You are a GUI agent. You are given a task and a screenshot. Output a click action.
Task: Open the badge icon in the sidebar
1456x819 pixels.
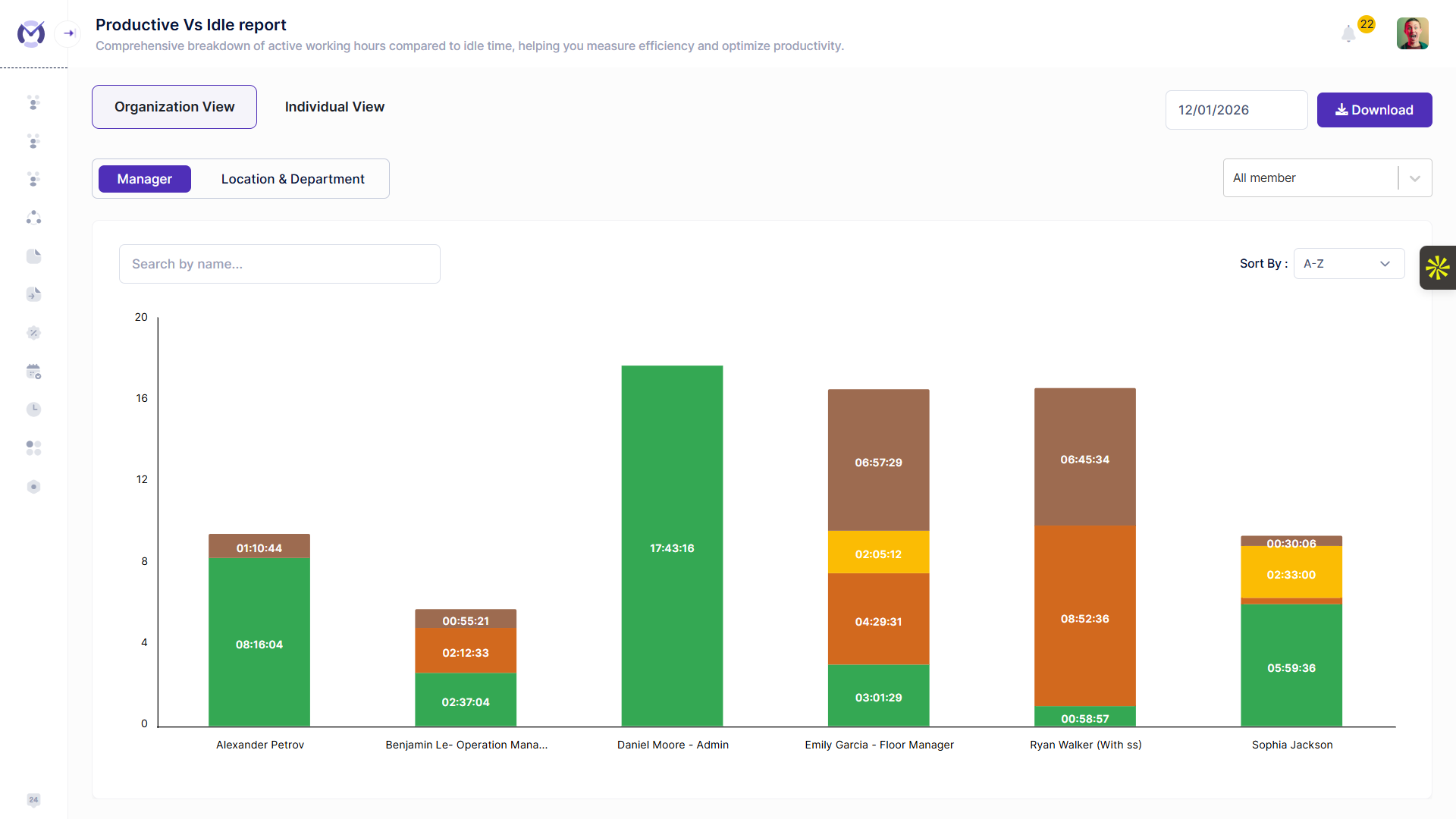point(33,332)
